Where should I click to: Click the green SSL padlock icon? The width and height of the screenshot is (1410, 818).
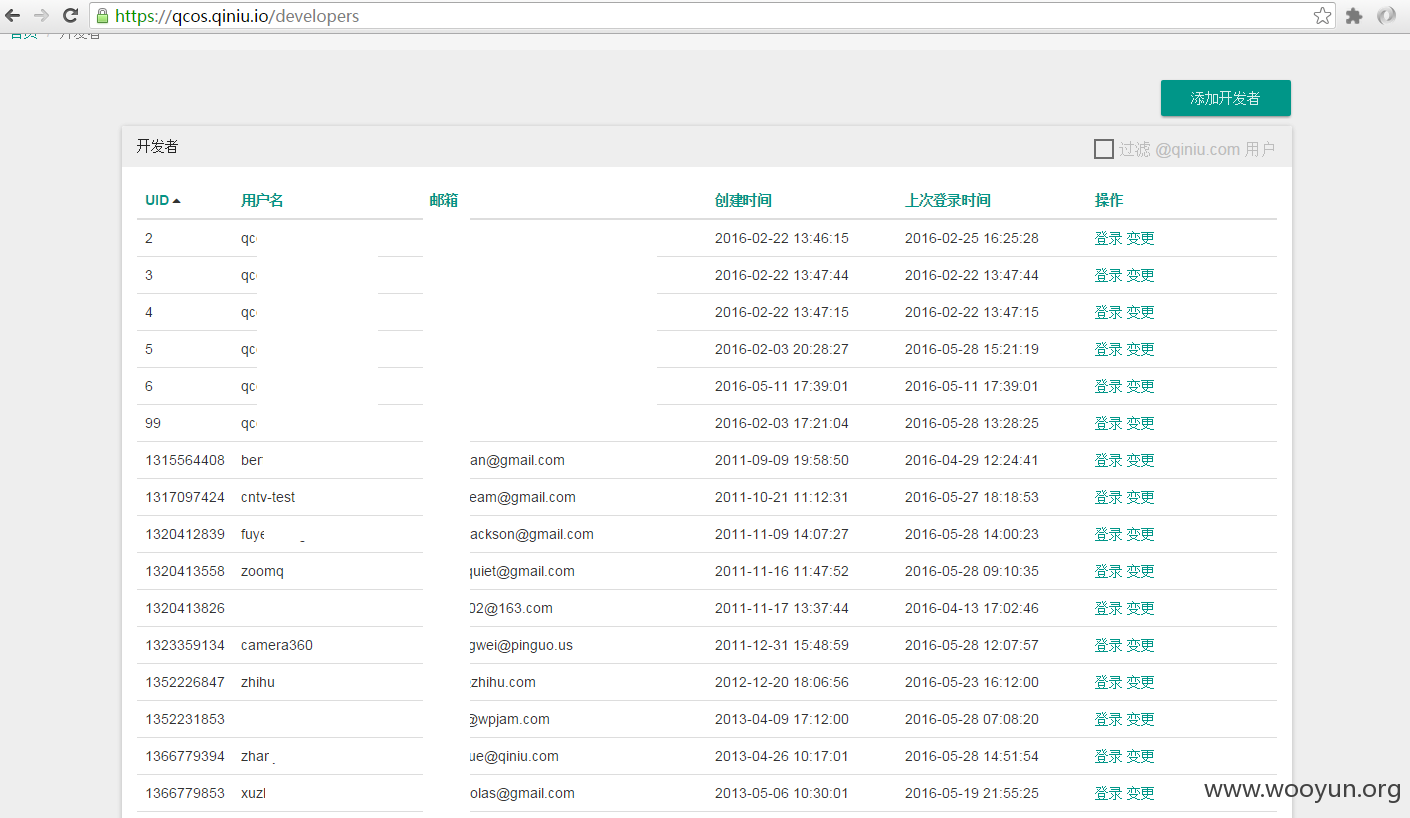click(101, 16)
